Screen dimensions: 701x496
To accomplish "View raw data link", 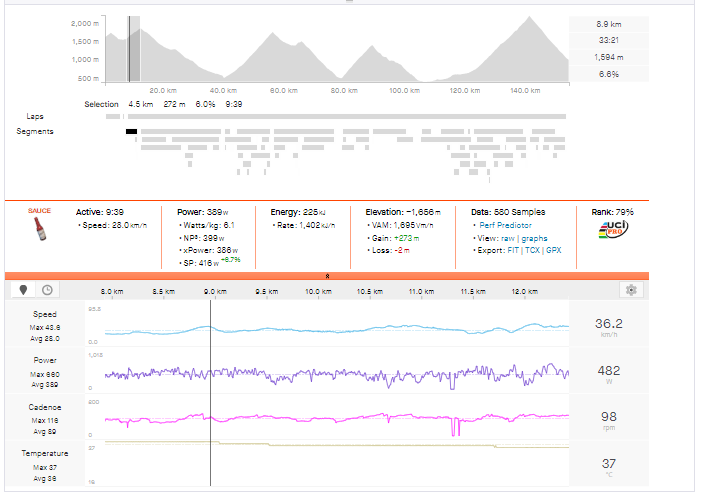I will pos(511,237).
